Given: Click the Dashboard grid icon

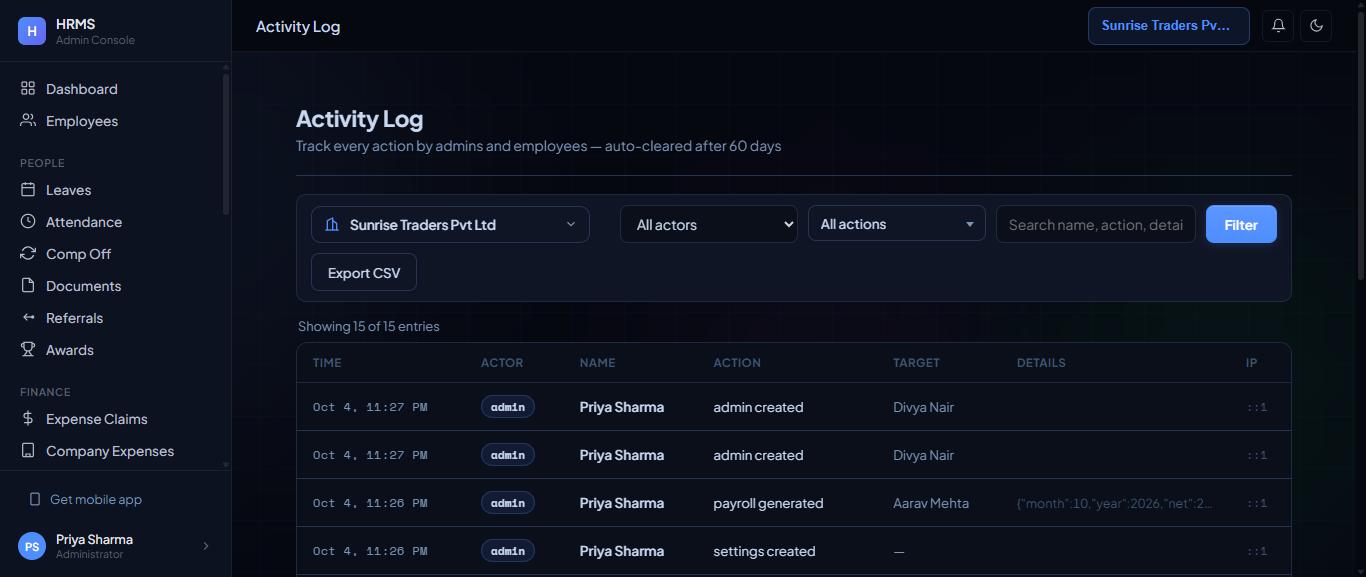Looking at the screenshot, I should pos(28,89).
